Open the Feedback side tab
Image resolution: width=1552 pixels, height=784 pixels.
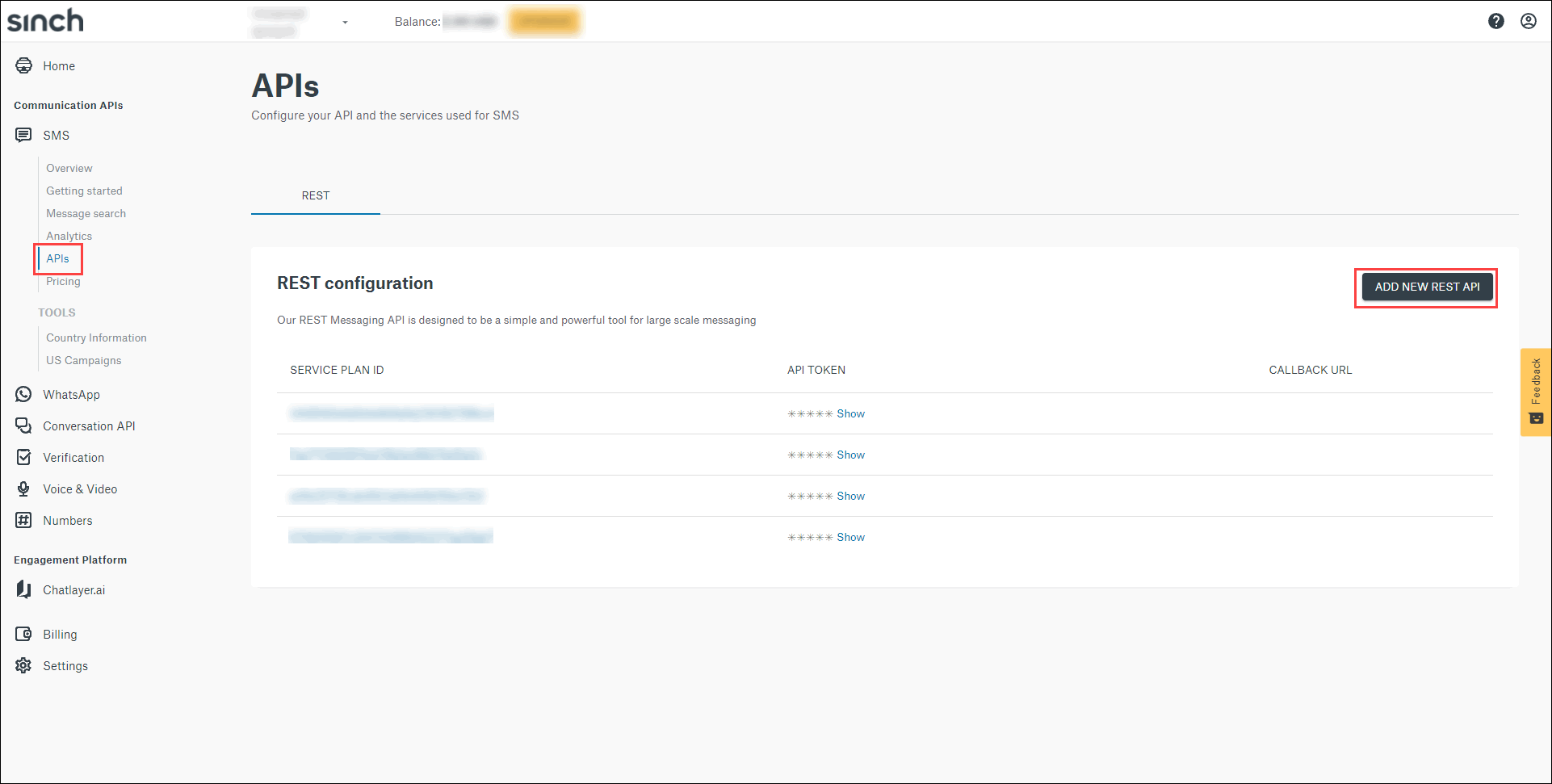click(x=1535, y=392)
